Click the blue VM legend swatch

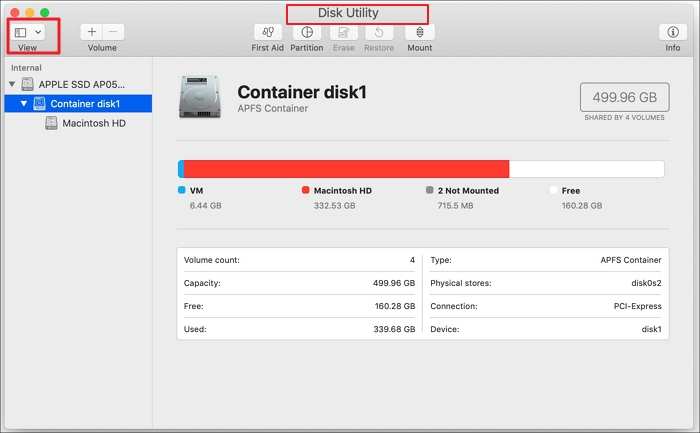tap(181, 190)
